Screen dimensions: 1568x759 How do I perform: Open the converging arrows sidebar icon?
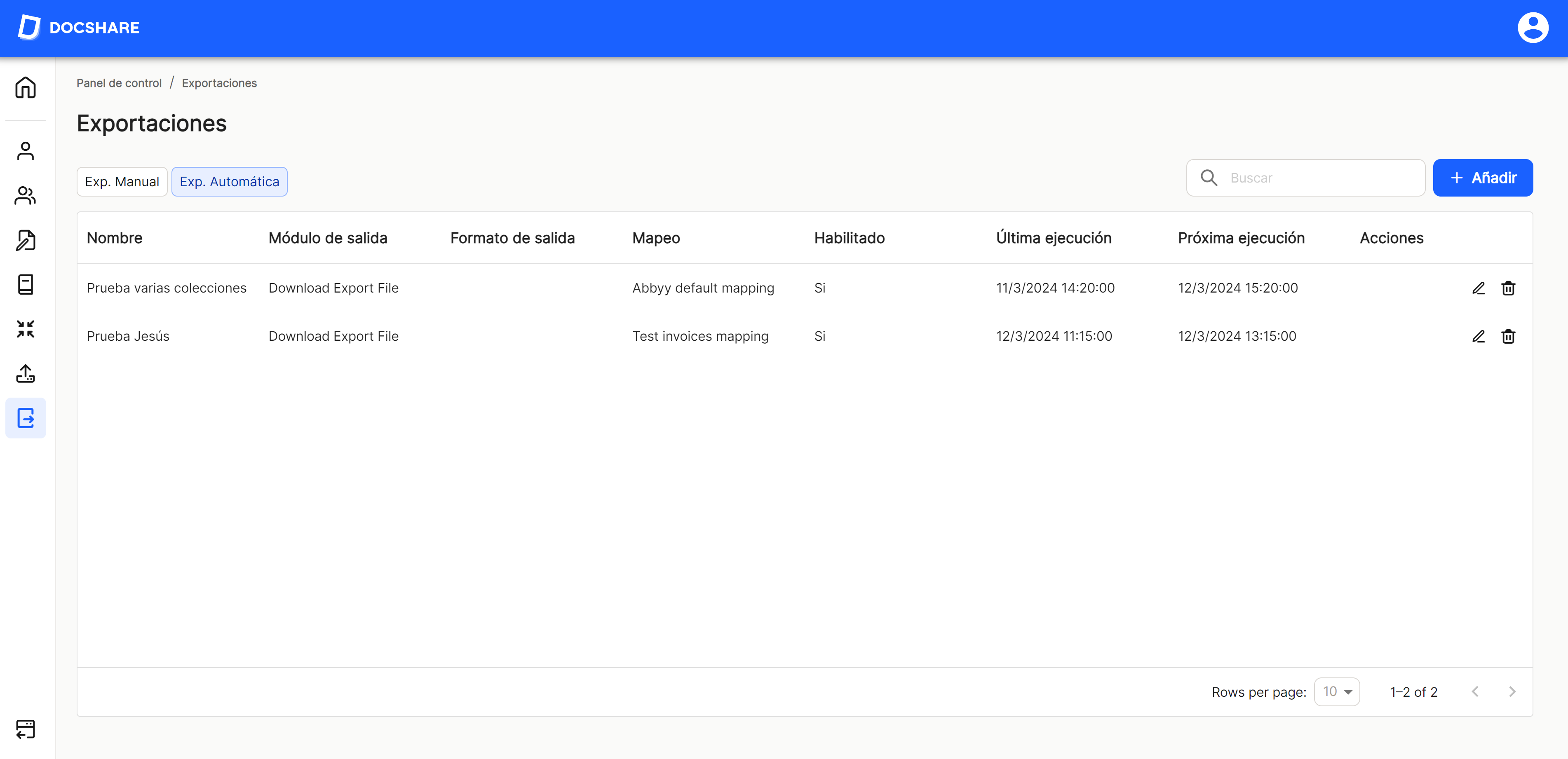(26, 329)
